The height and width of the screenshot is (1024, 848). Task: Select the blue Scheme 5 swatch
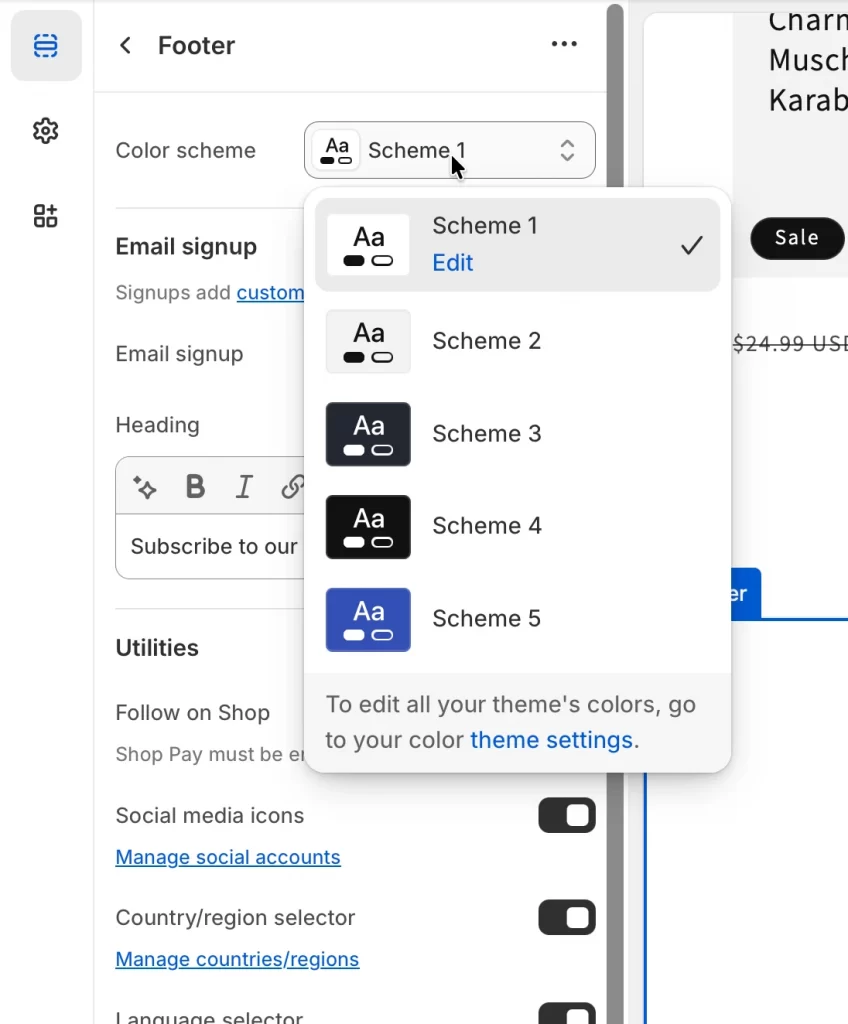point(368,620)
